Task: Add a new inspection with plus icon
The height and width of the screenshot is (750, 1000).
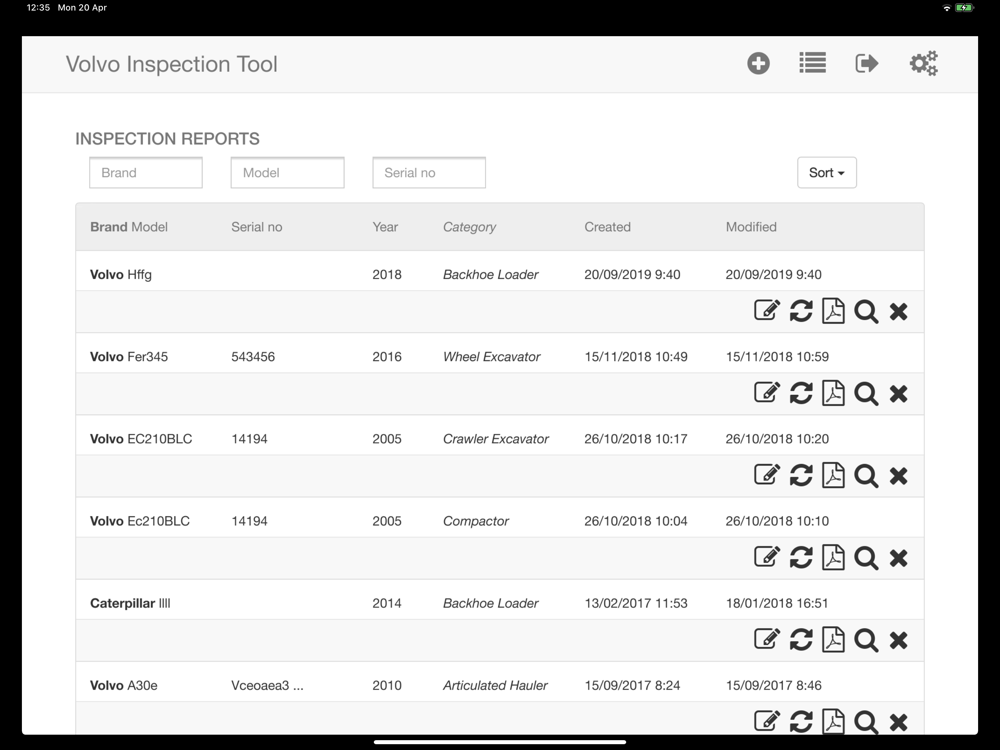Action: pos(758,63)
